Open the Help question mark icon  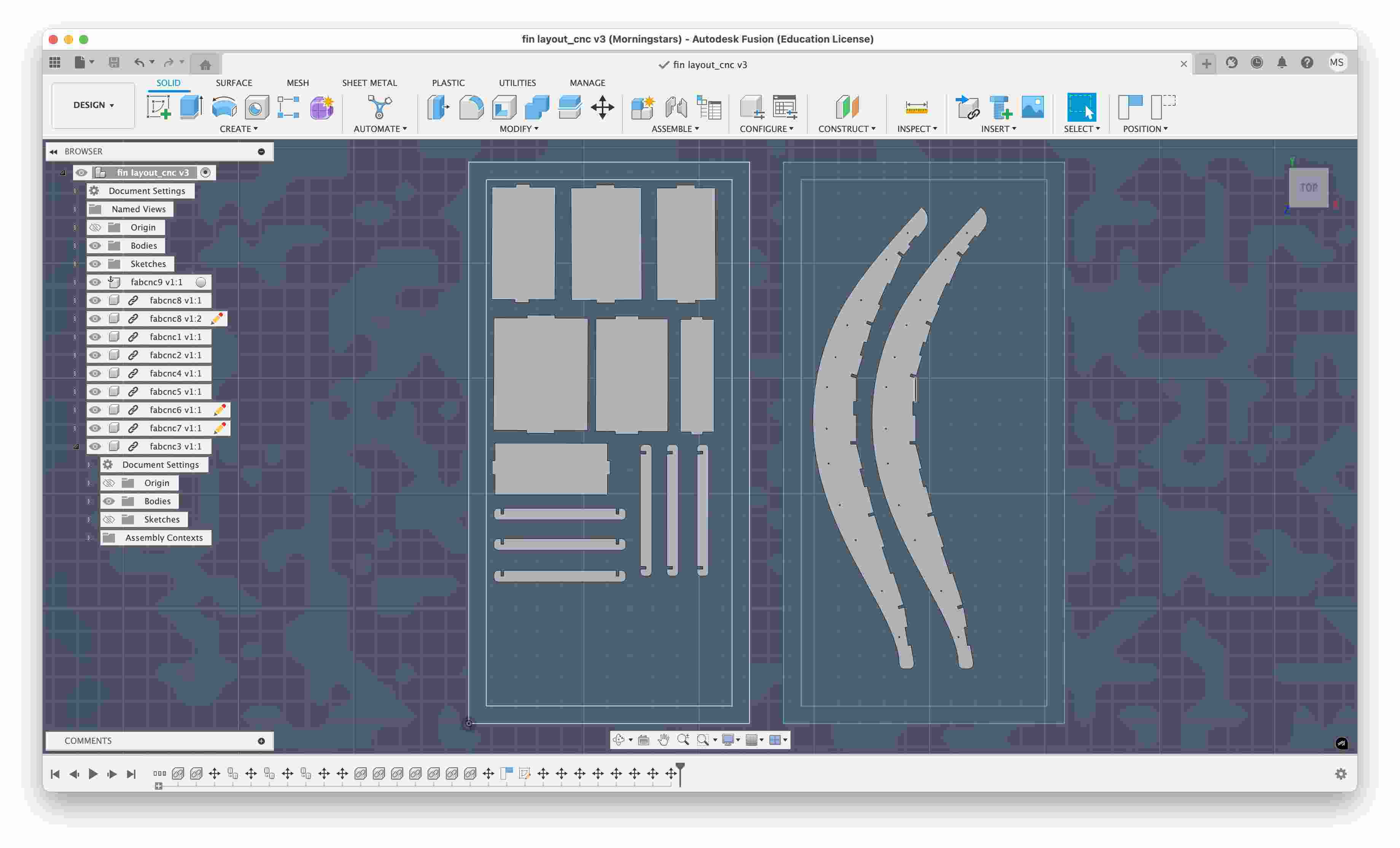point(1307,62)
